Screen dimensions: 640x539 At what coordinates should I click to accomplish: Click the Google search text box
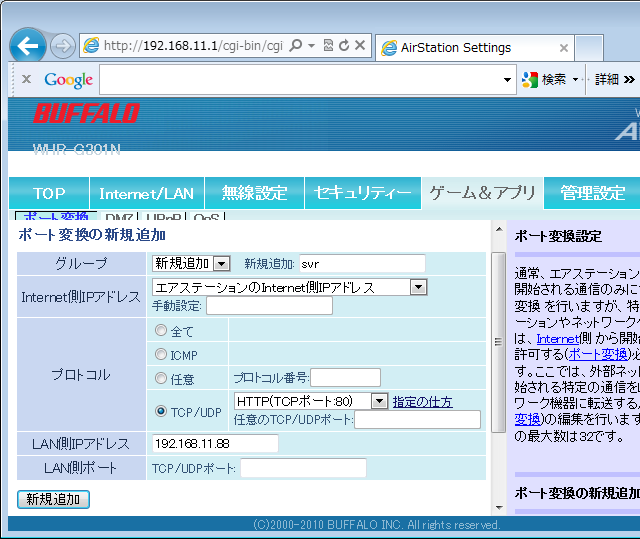click(301, 80)
